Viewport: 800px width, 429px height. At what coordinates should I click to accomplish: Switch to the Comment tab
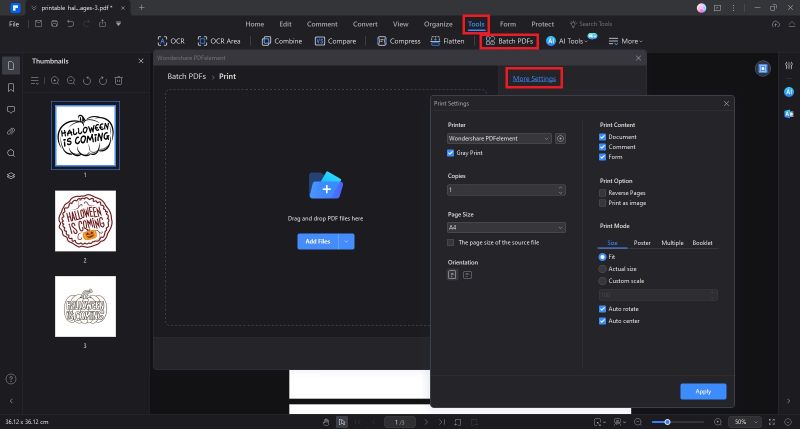(x=322, y=24)
